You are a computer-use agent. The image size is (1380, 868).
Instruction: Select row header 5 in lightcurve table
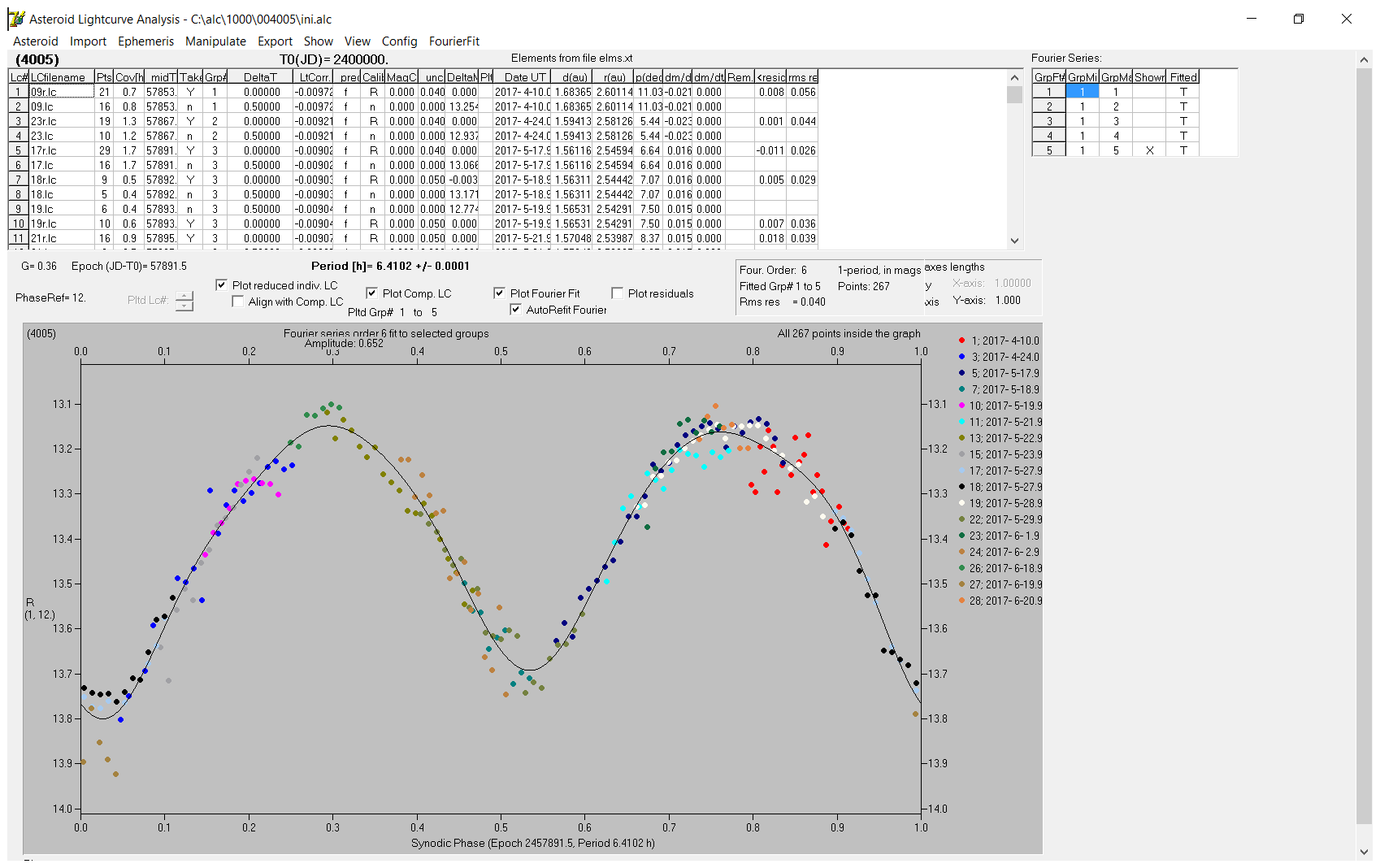coord(18,150)
